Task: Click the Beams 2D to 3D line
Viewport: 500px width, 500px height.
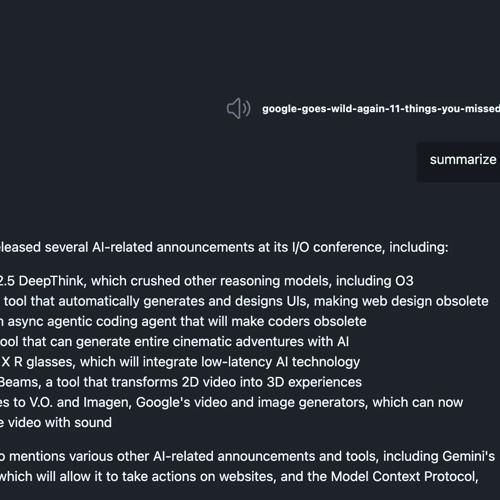Action: (x=181, y=382)
